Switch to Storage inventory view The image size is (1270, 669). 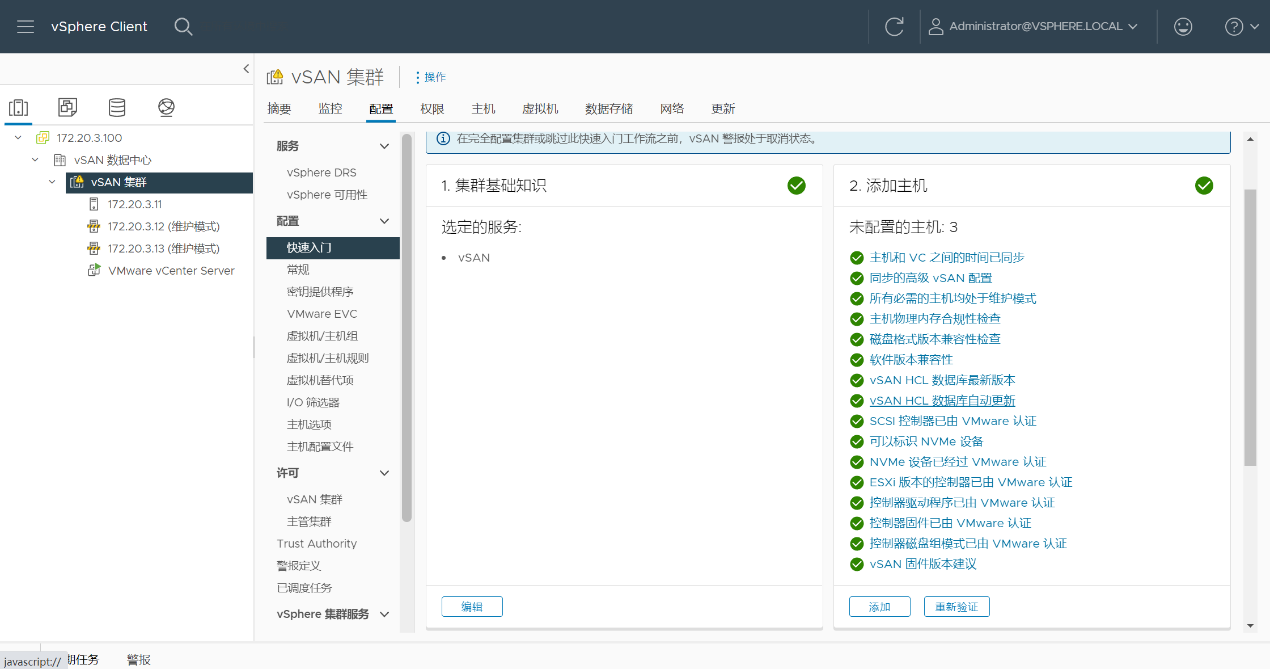click(x=117, y=107)
